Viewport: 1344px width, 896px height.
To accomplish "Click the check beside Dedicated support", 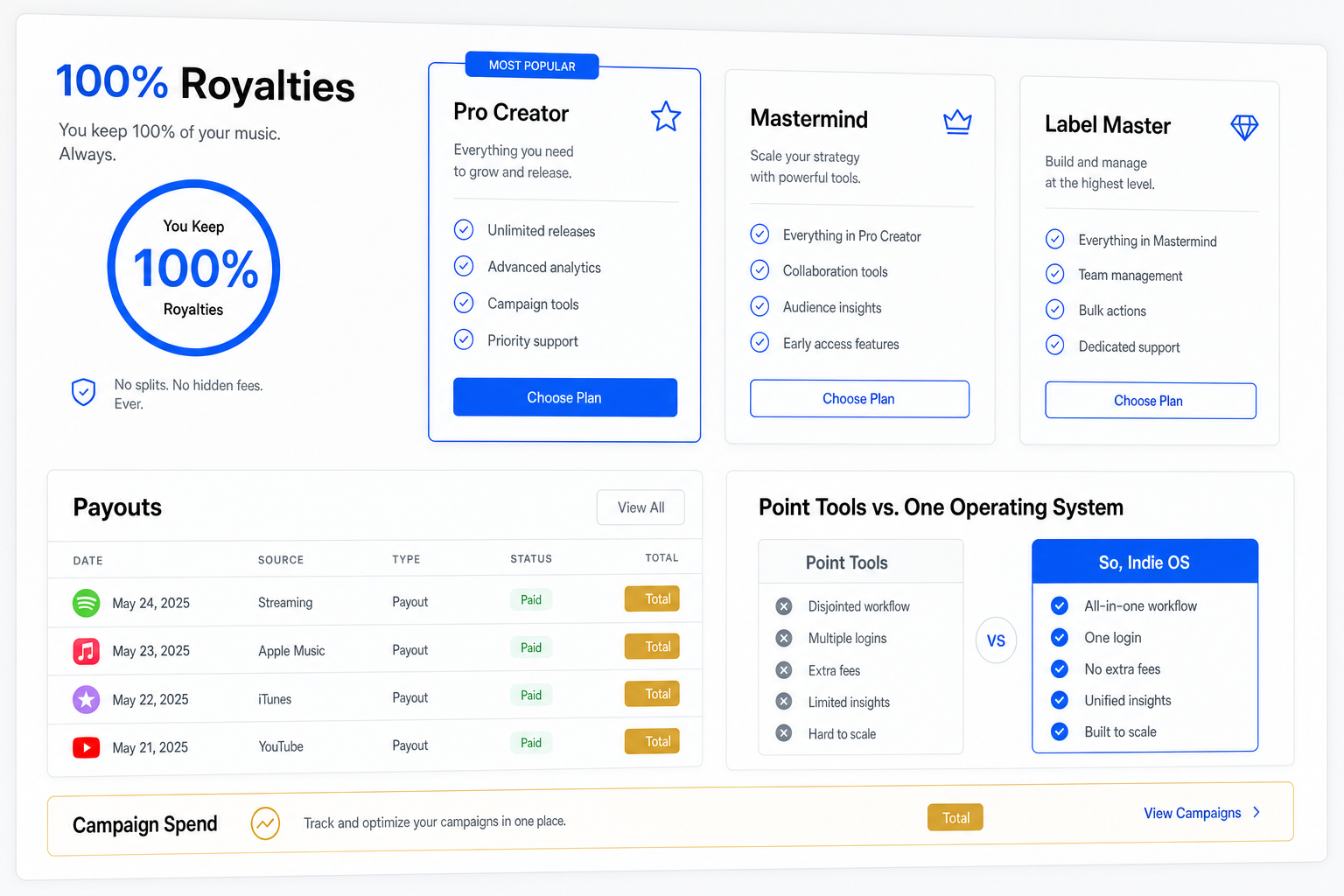I will (x=1055, y=346).
